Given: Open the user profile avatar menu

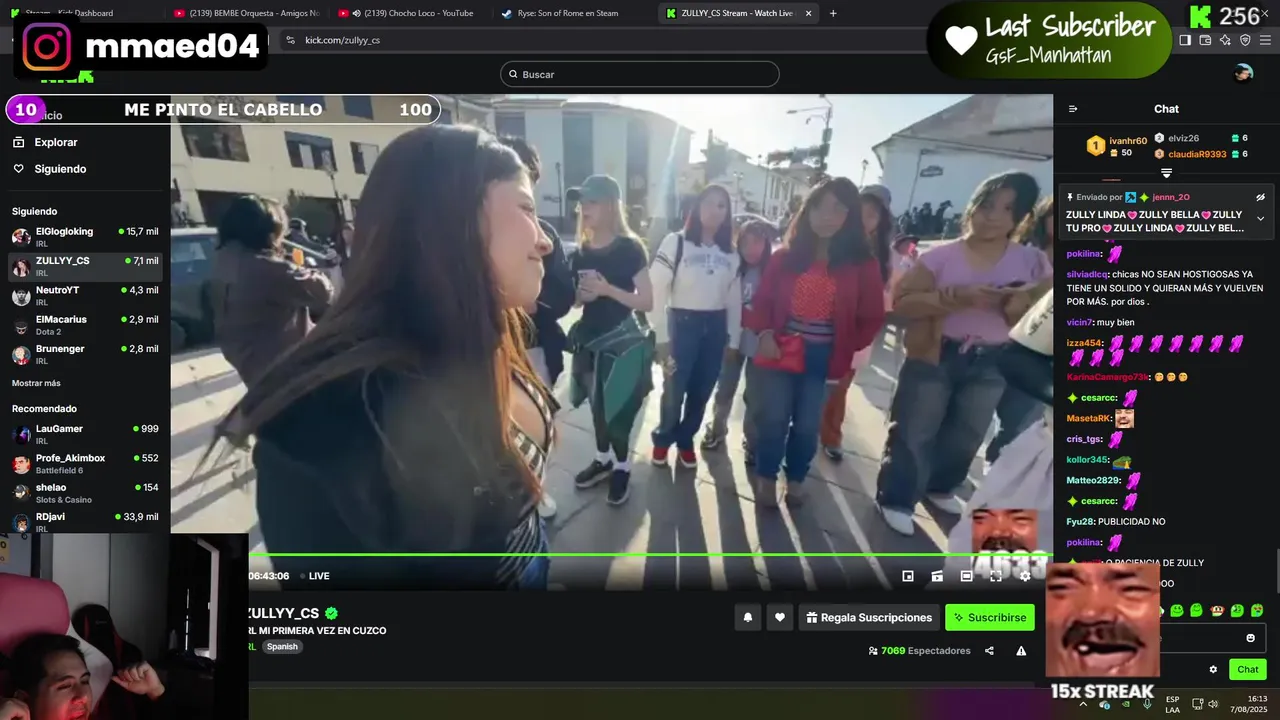Looking at the screenshot, I should pos(1243,73).
